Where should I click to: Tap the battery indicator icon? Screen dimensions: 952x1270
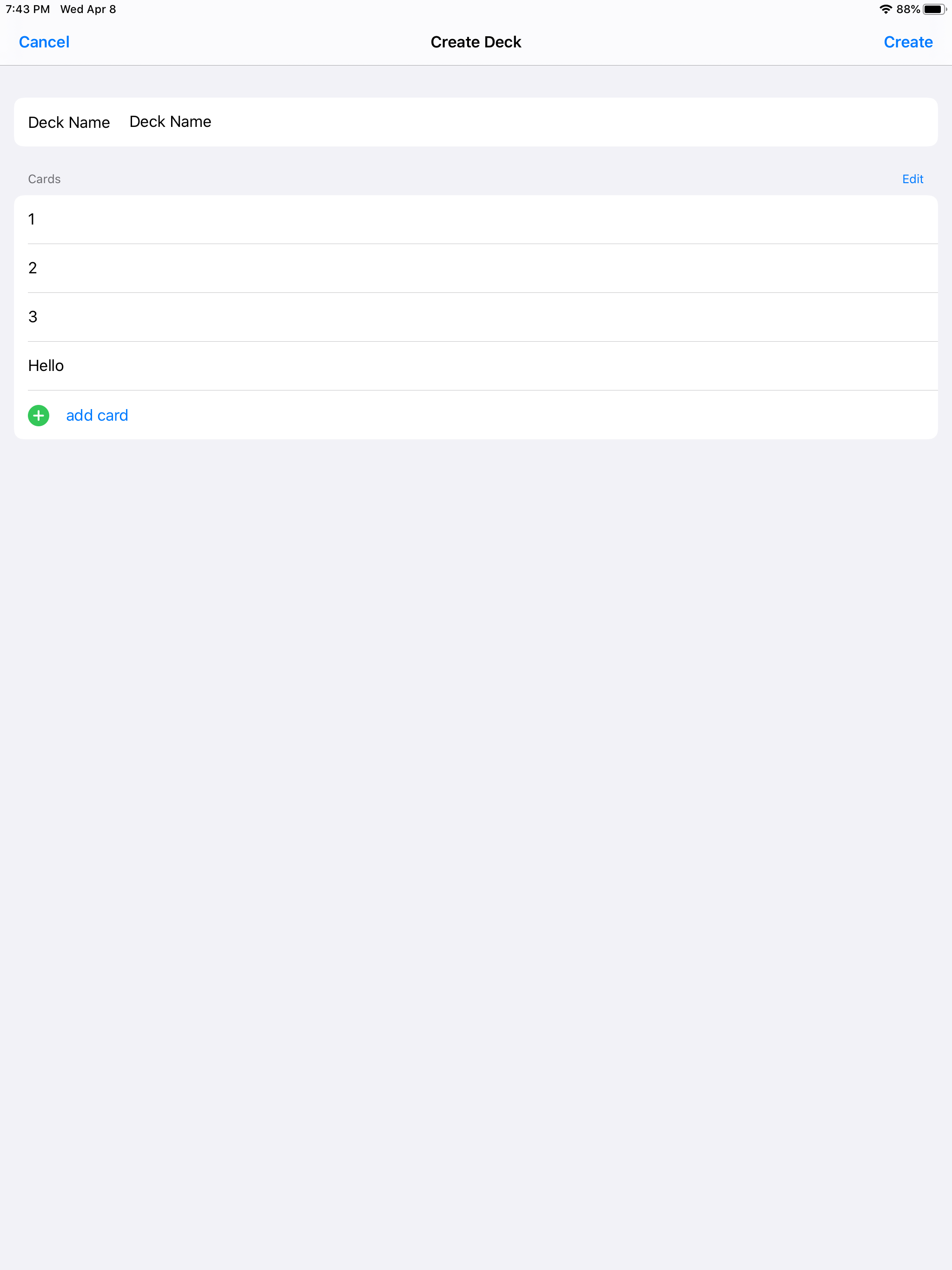coord(934,9)
